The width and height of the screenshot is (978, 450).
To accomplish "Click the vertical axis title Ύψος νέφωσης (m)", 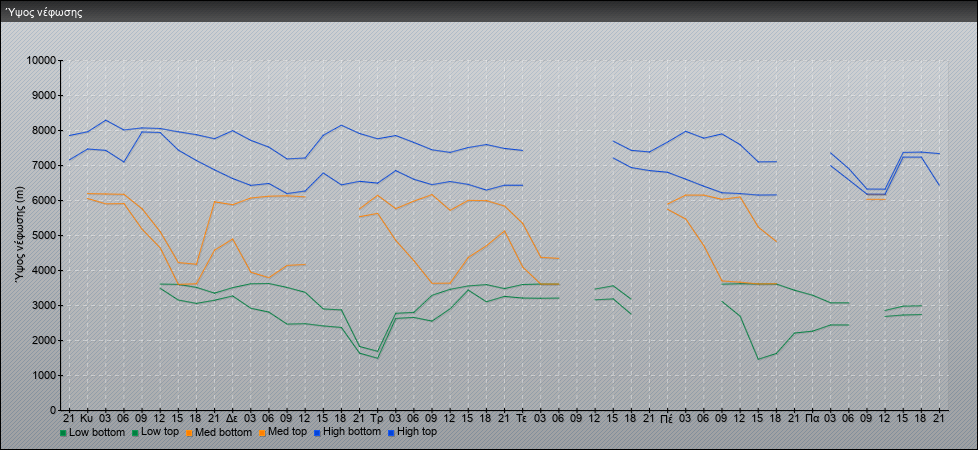I will 21,235.
